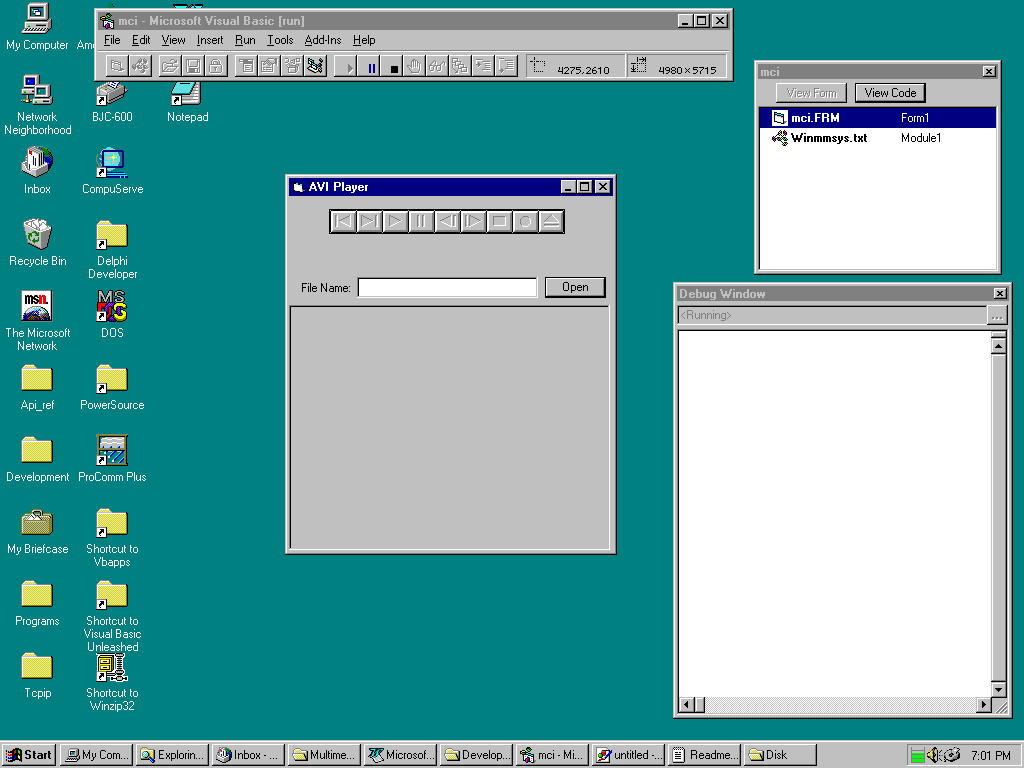
Task: Select mci.FRM in the project window
Action: coord(815,118)
